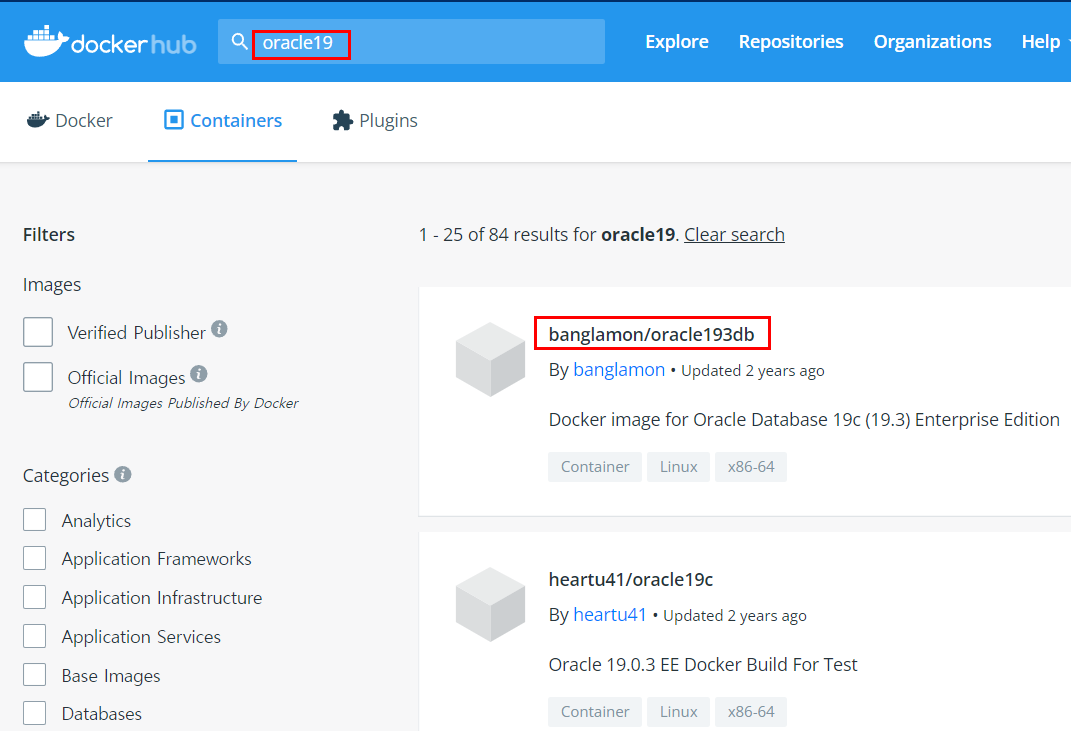Check the Databases category checkbox
The width and height of the screenshot is (1071, 731).
click(34, 713)
